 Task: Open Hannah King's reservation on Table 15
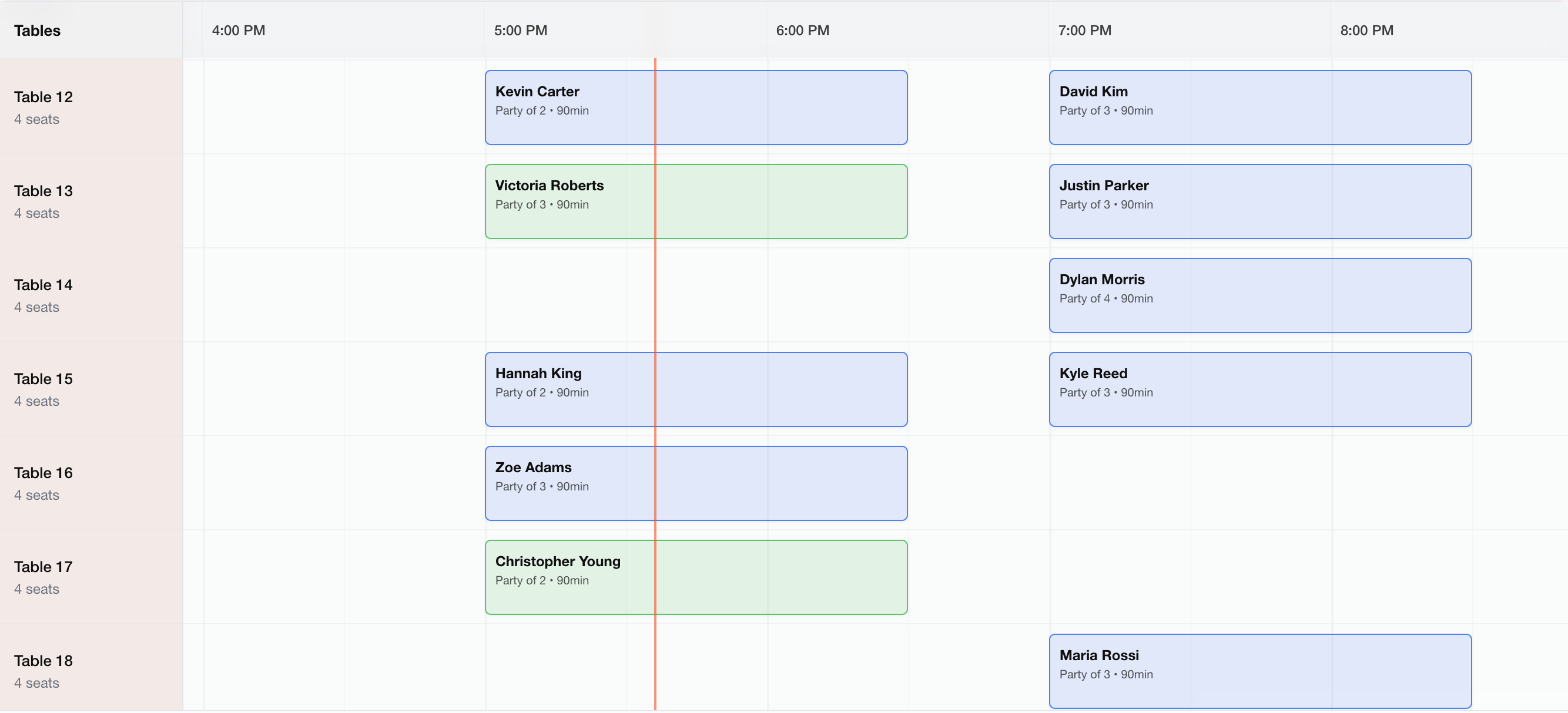pyautogui.click(x=695, y=389)
